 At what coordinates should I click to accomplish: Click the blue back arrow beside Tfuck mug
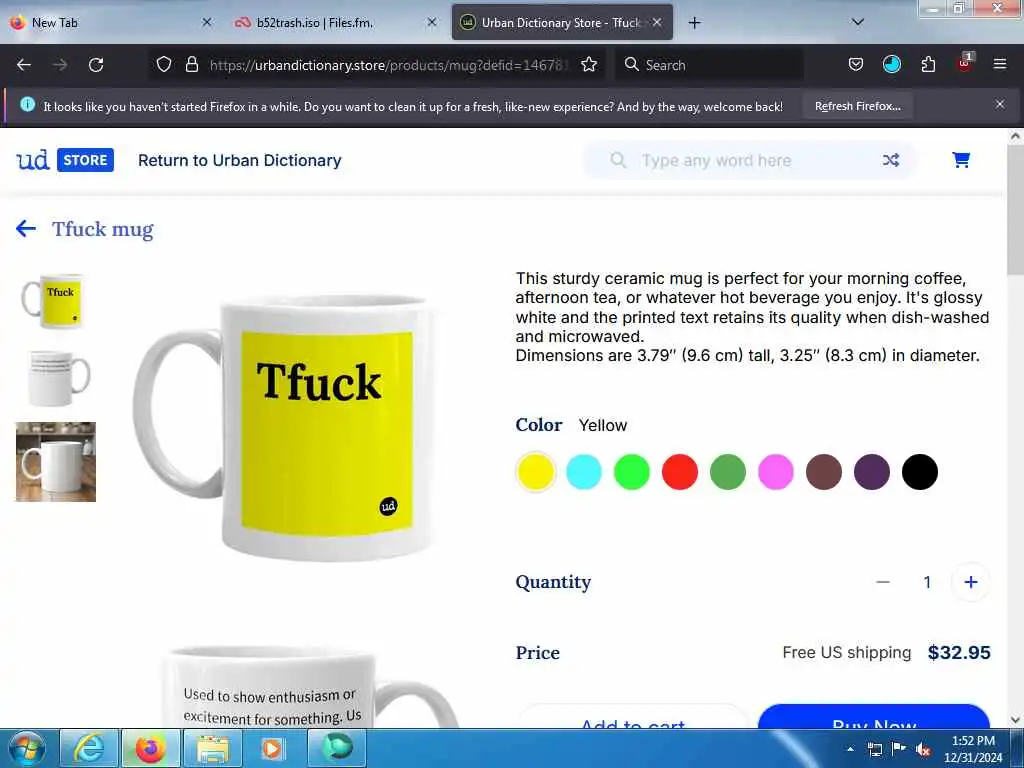pyautogui.click(x=25, y=229)
